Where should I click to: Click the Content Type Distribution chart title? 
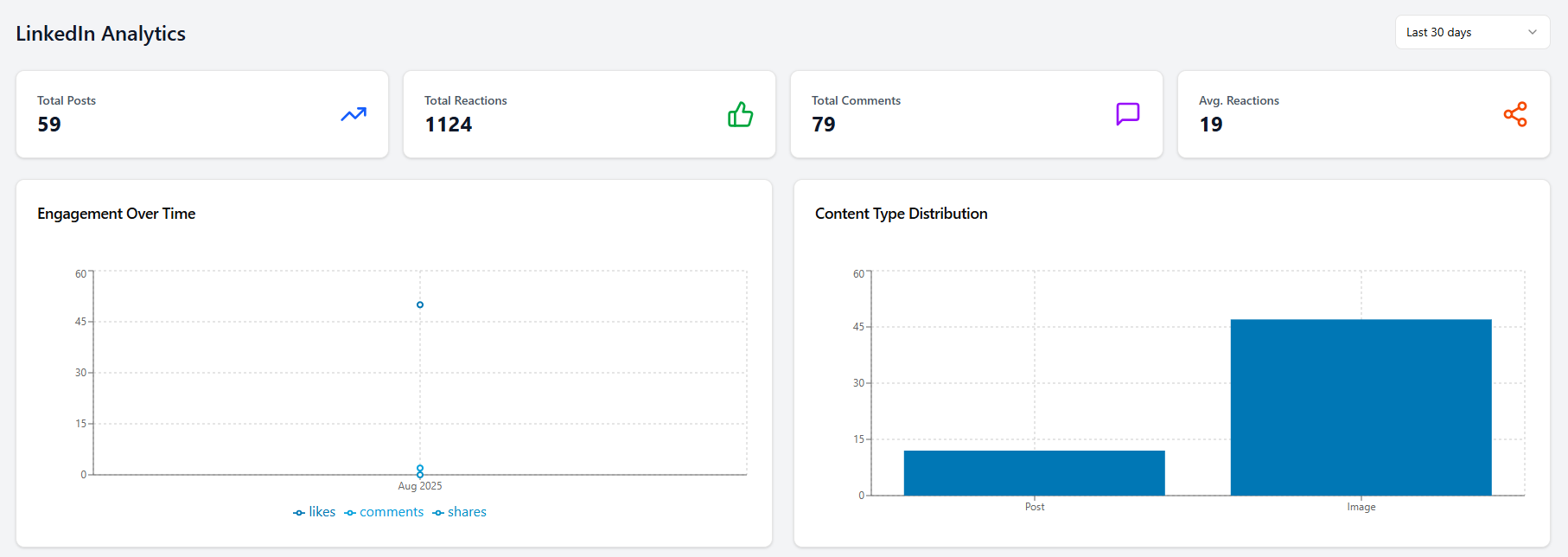click(901, 214)
